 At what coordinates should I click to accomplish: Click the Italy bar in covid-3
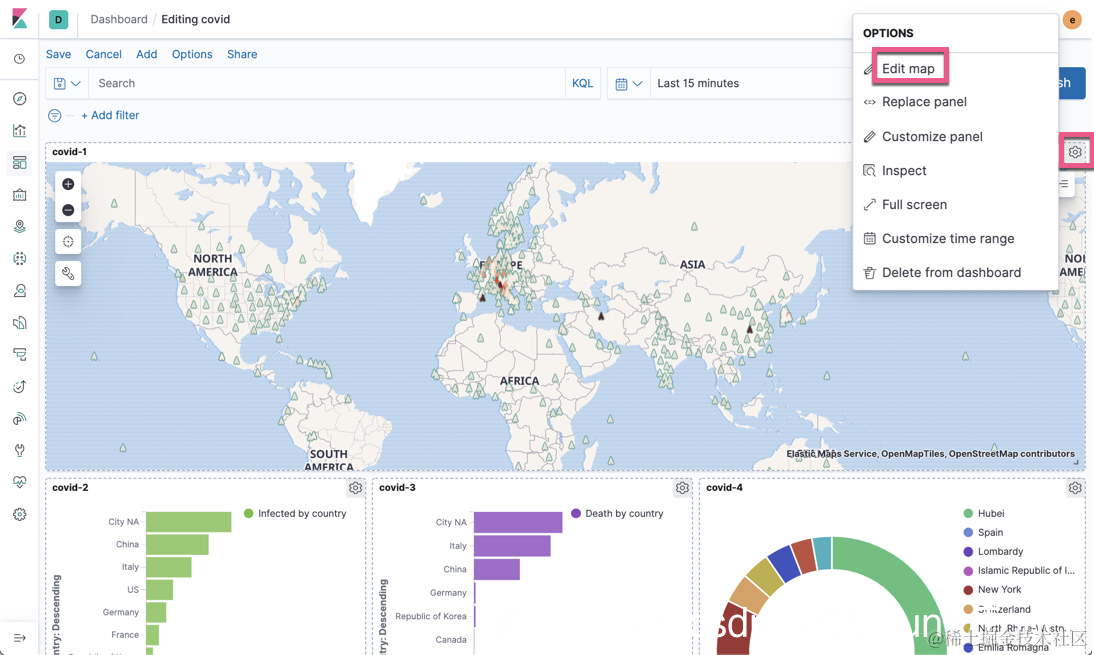(x=512, y=545)
